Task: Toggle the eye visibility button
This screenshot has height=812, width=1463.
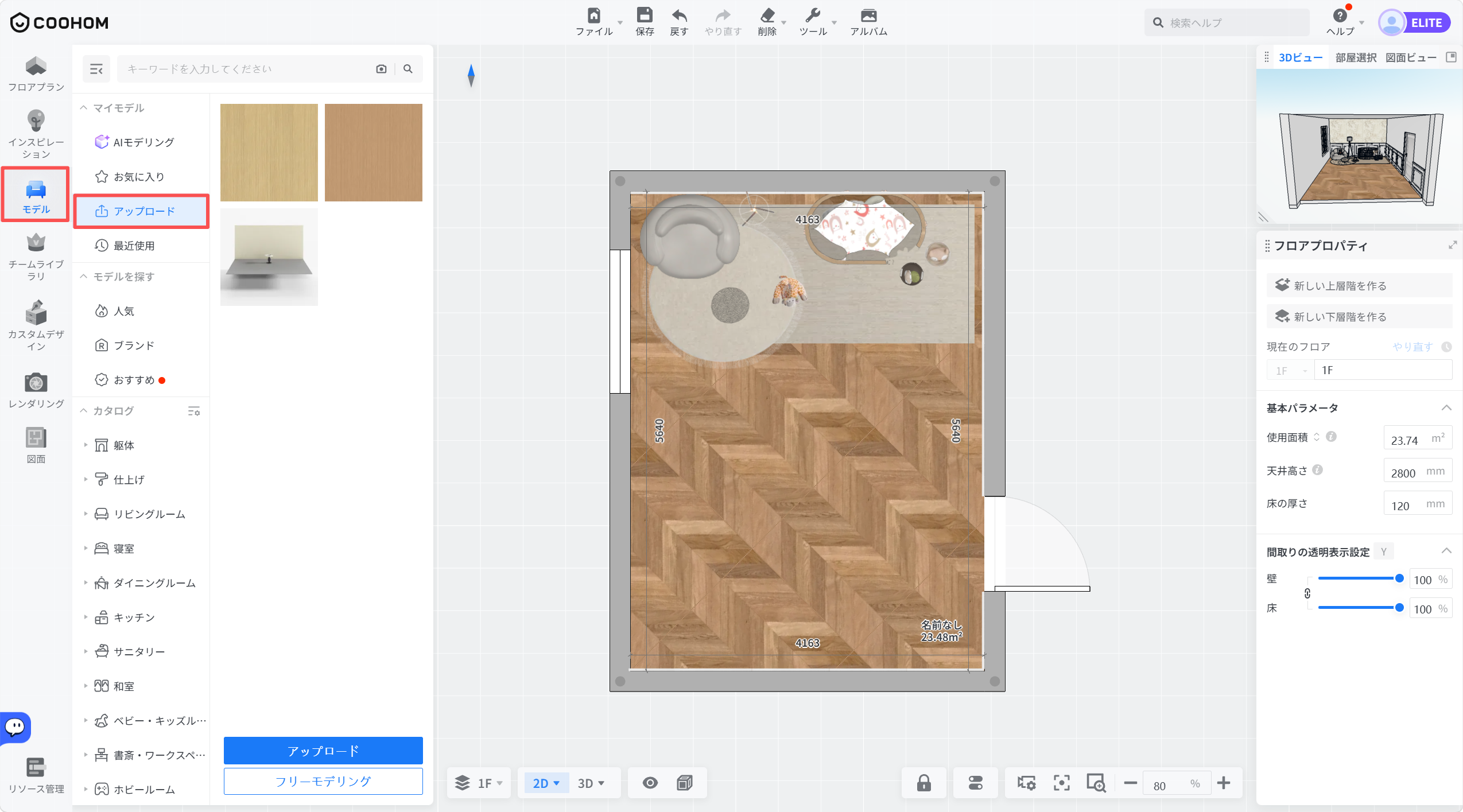Action: click(x=650, y=783)
